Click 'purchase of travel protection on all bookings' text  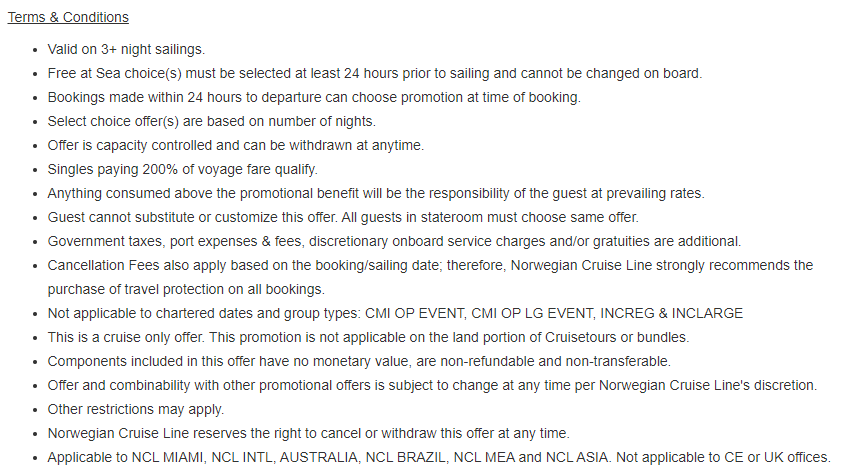[x=186, y=290]
